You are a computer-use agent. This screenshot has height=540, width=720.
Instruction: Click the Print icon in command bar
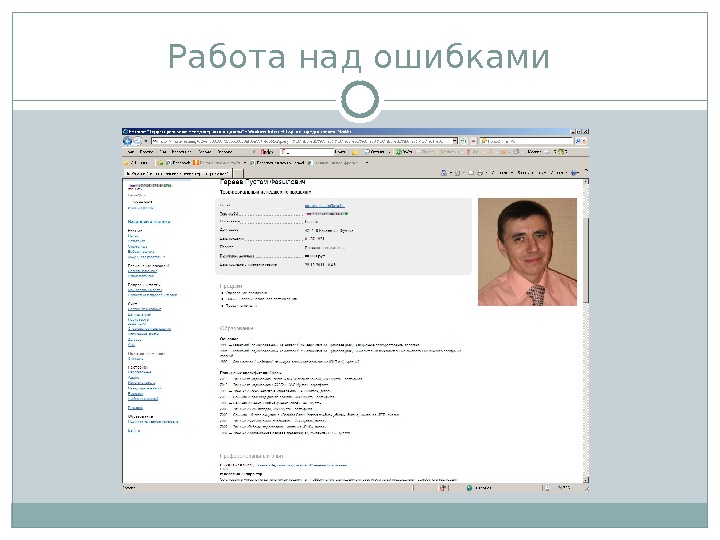pos(480,173)
